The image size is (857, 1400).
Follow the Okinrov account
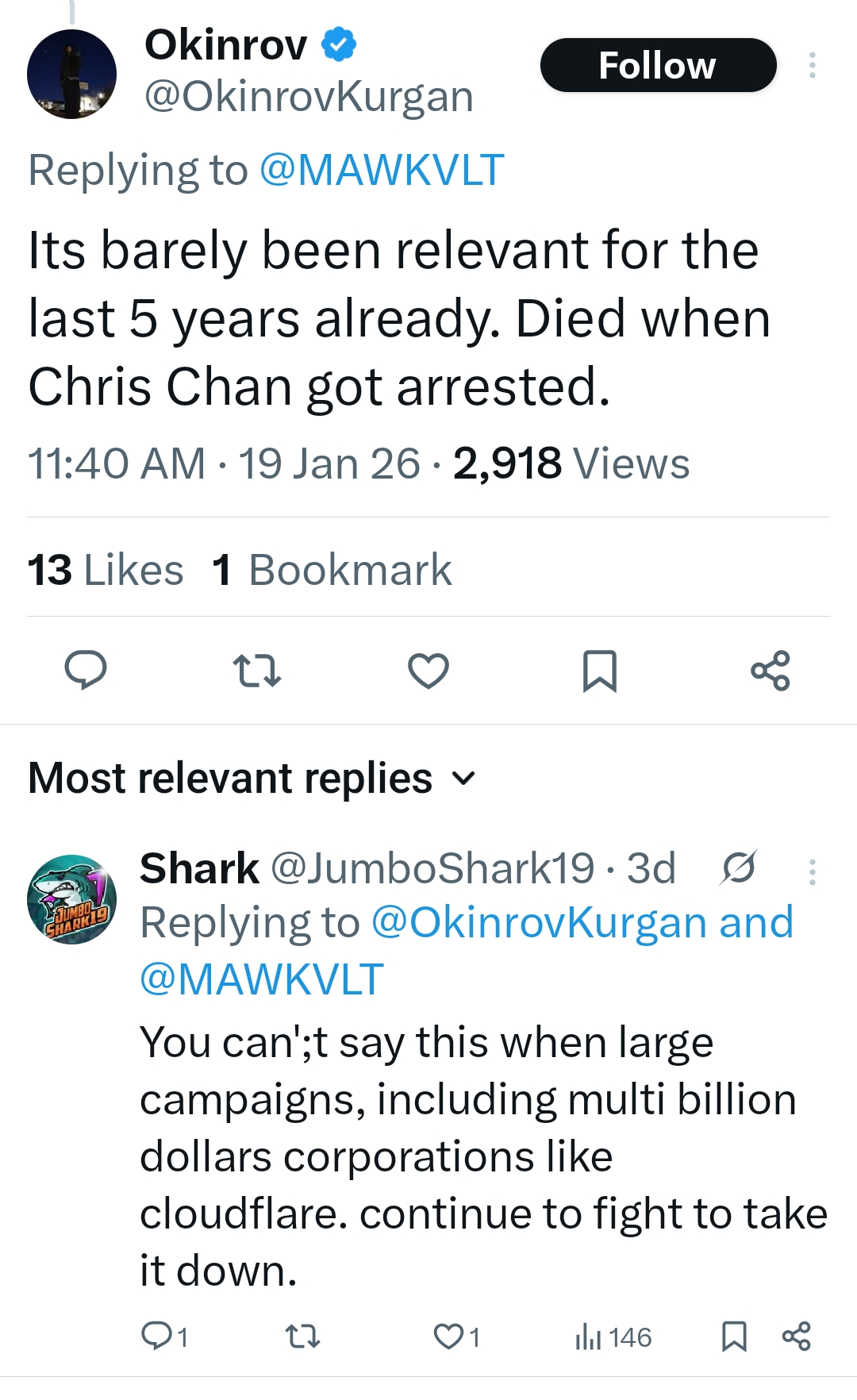coord(658,66)
